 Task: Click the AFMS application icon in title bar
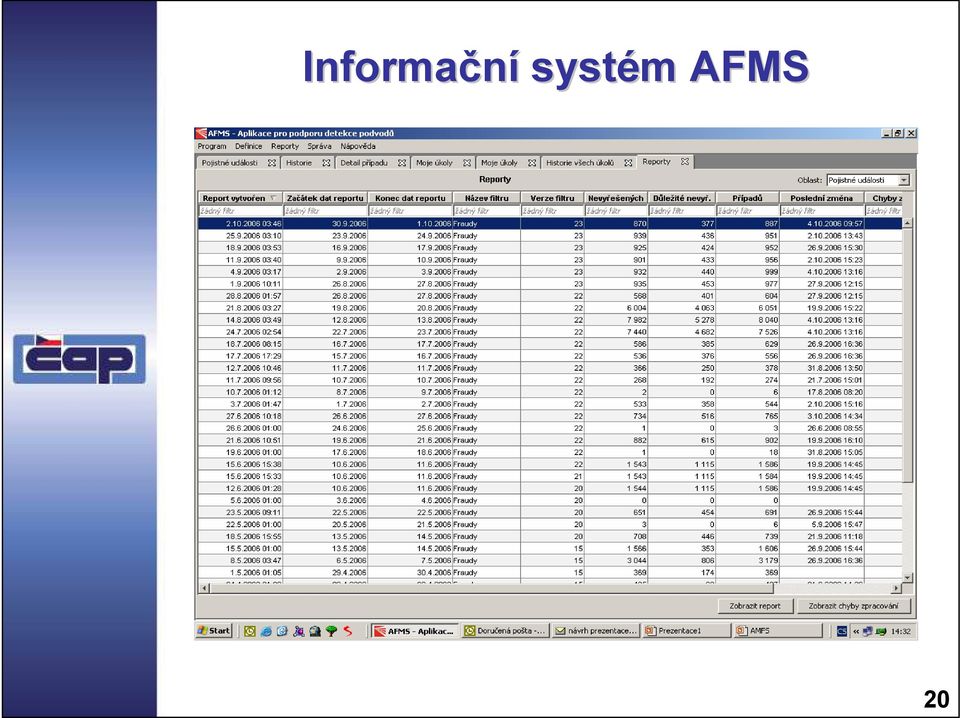[201, 133]
